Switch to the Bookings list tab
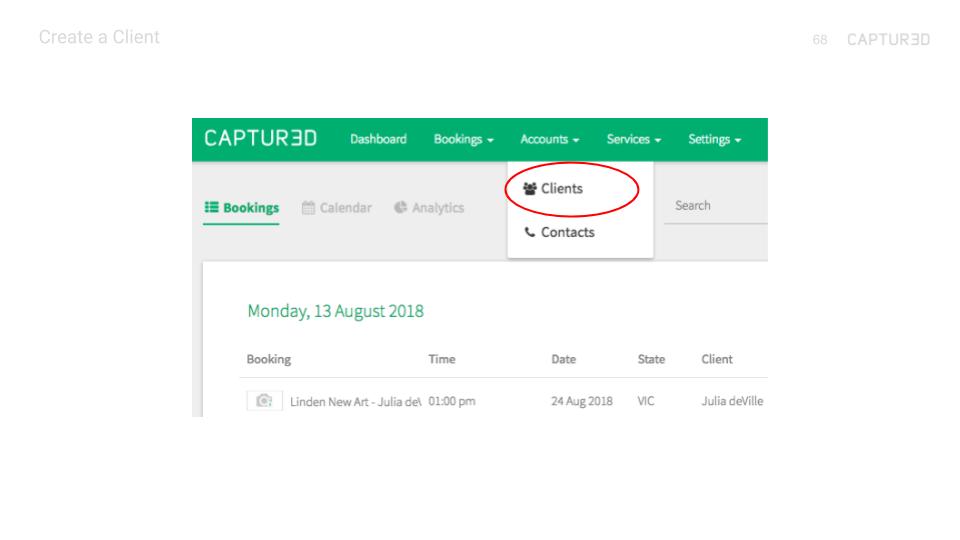 tap(241, 208)
